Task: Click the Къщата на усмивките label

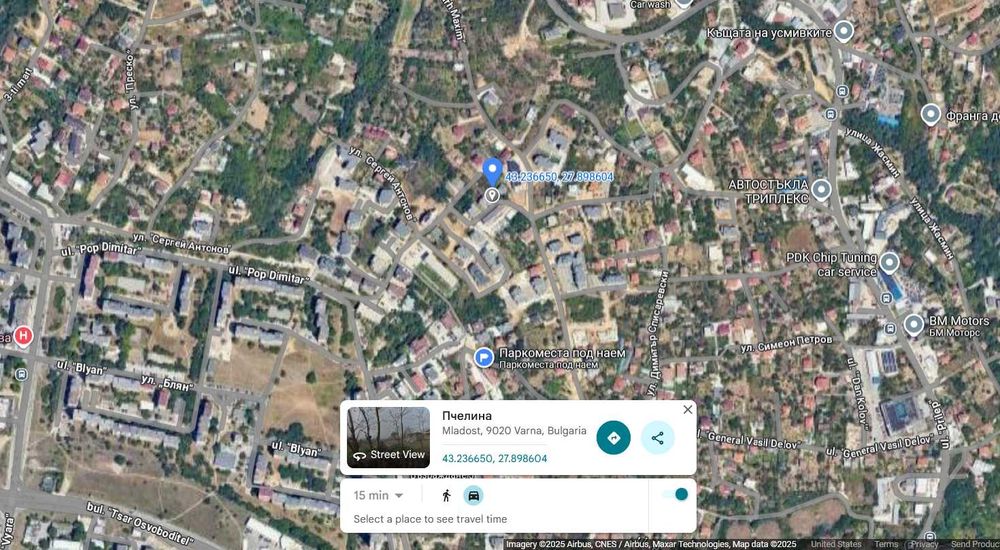Action: 769,32
